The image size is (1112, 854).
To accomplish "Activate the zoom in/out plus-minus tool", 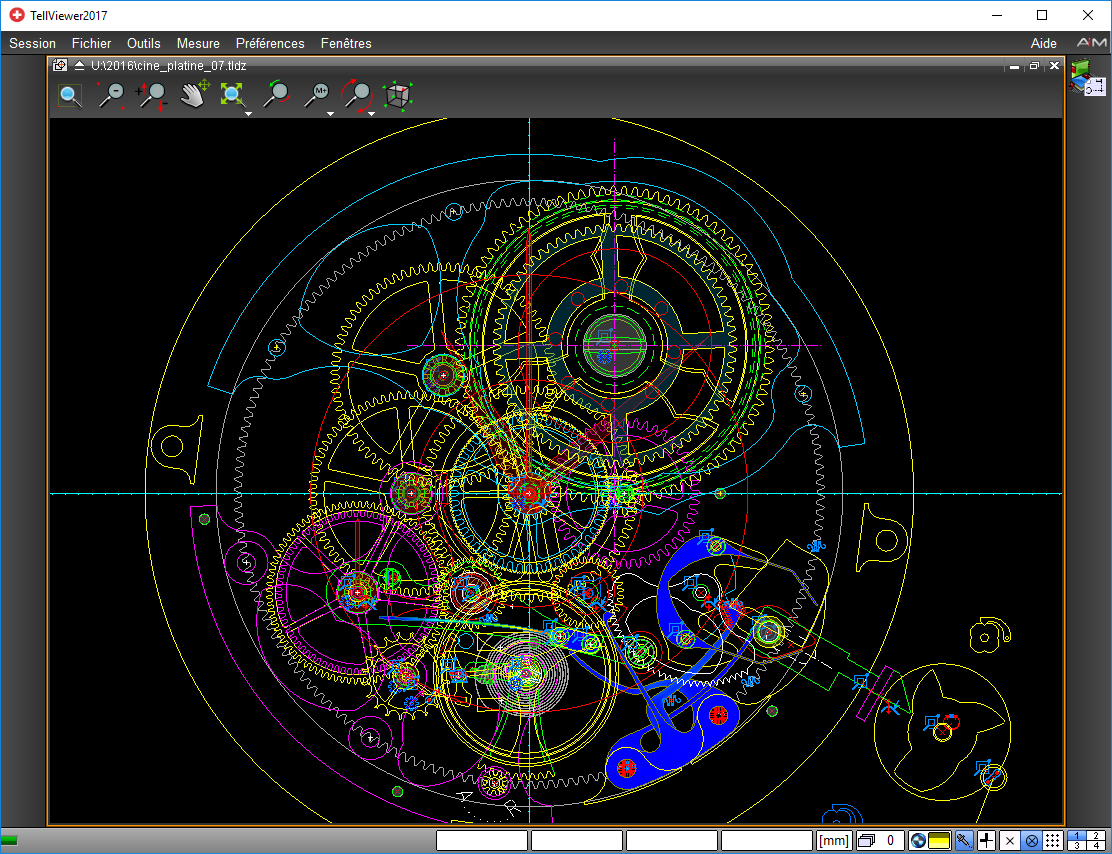I will point(151,95).
